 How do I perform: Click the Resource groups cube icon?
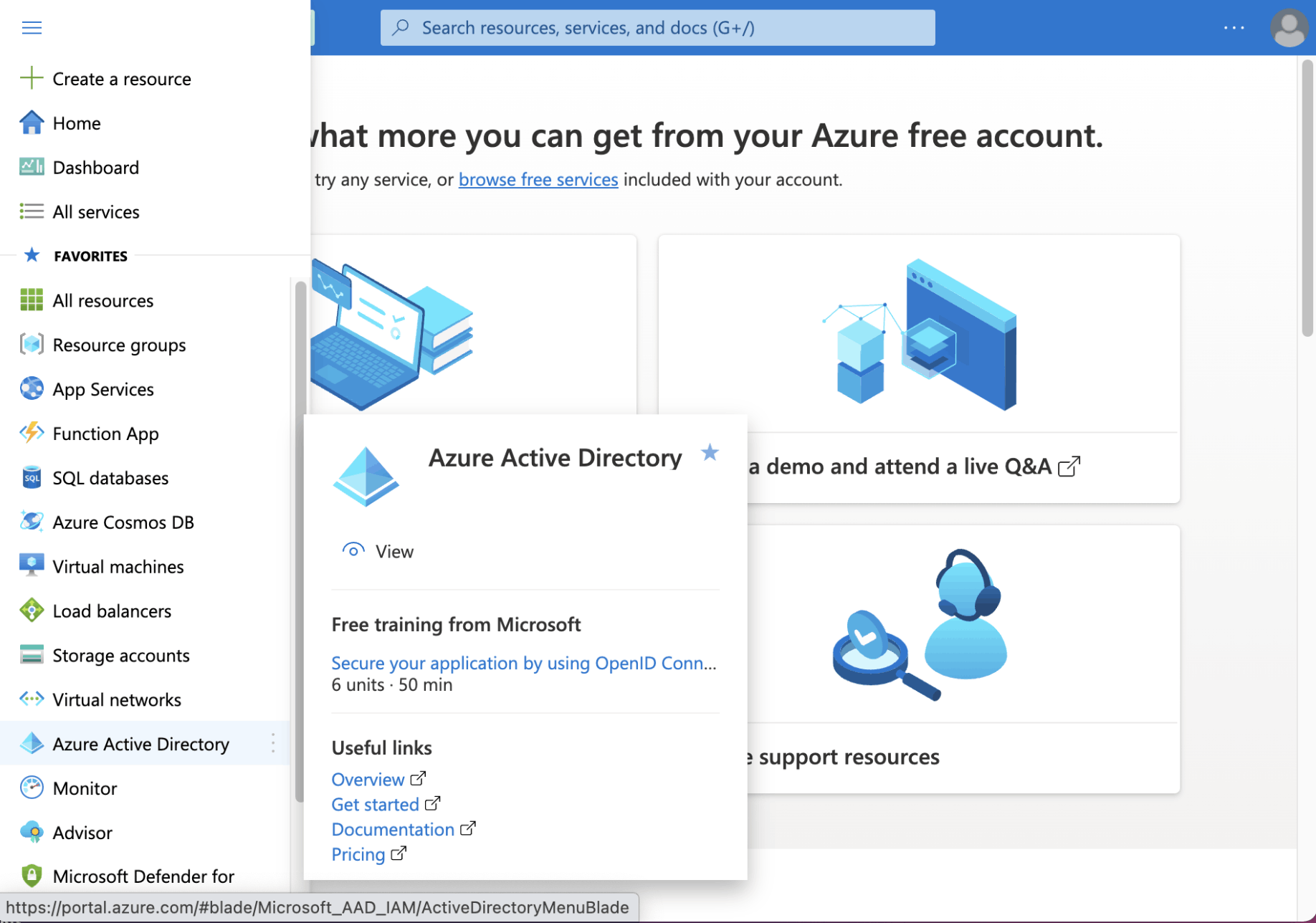(x=32, y=345)
